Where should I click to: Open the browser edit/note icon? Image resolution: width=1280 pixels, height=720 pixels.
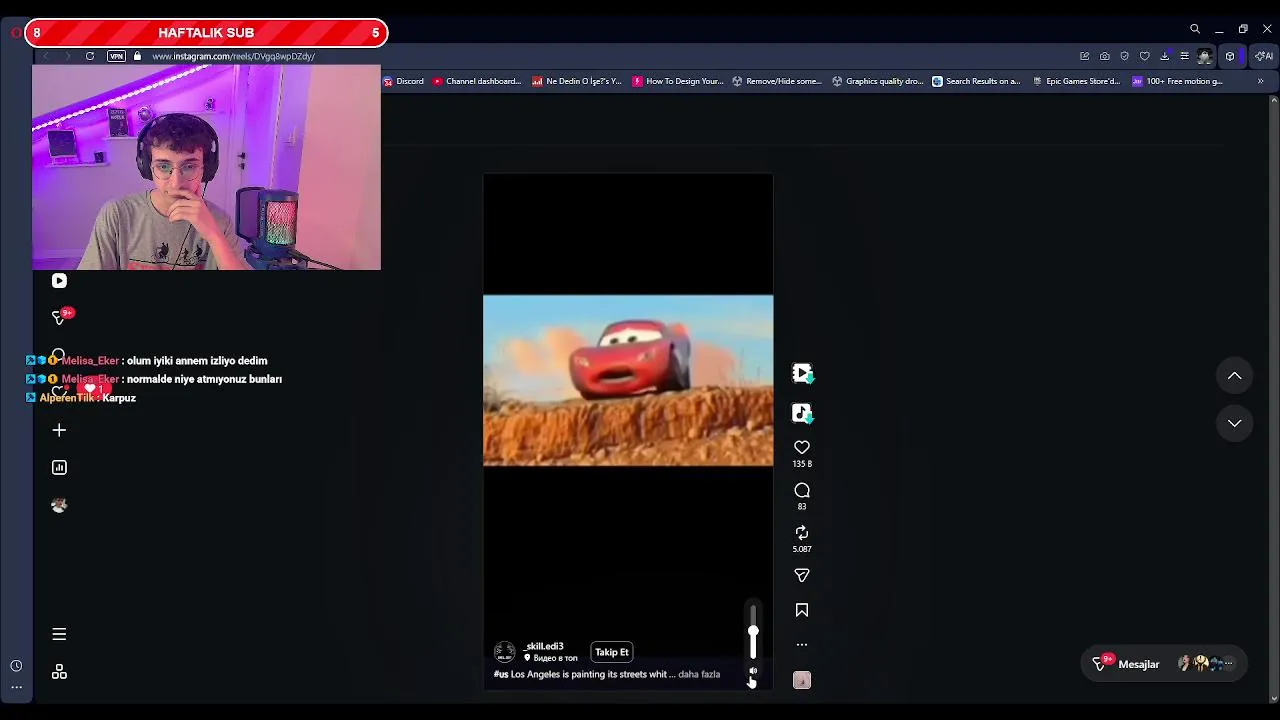coord(1084,56)
